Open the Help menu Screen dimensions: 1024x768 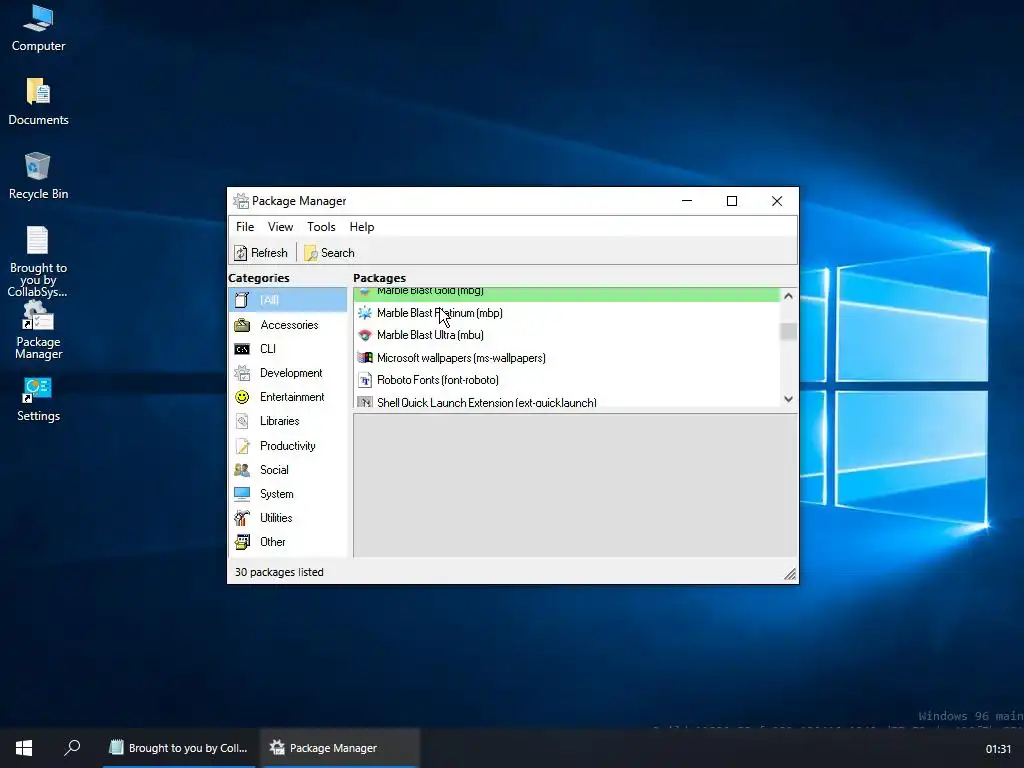point(362,227)
